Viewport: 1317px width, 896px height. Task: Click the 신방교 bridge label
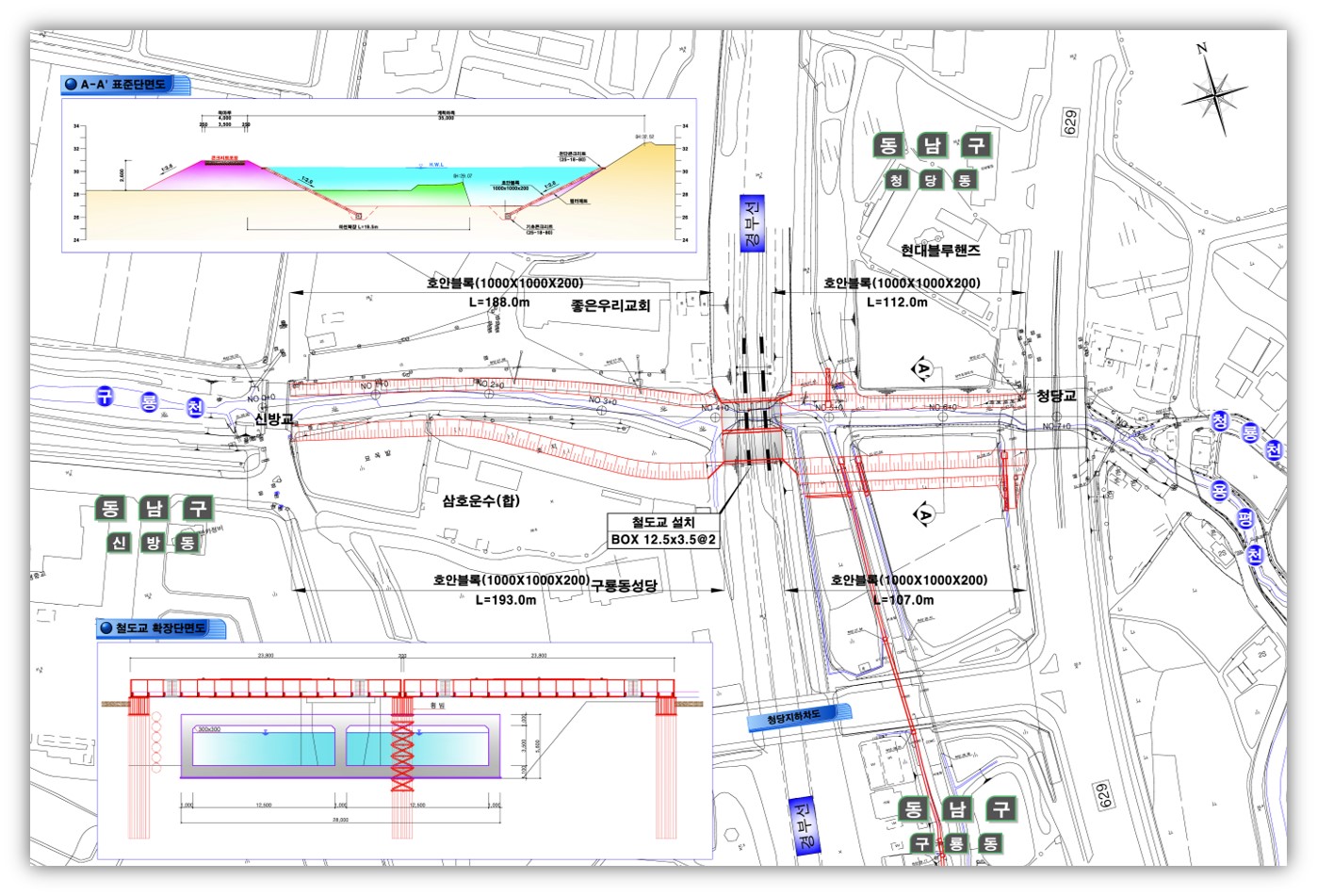[273, 418]
